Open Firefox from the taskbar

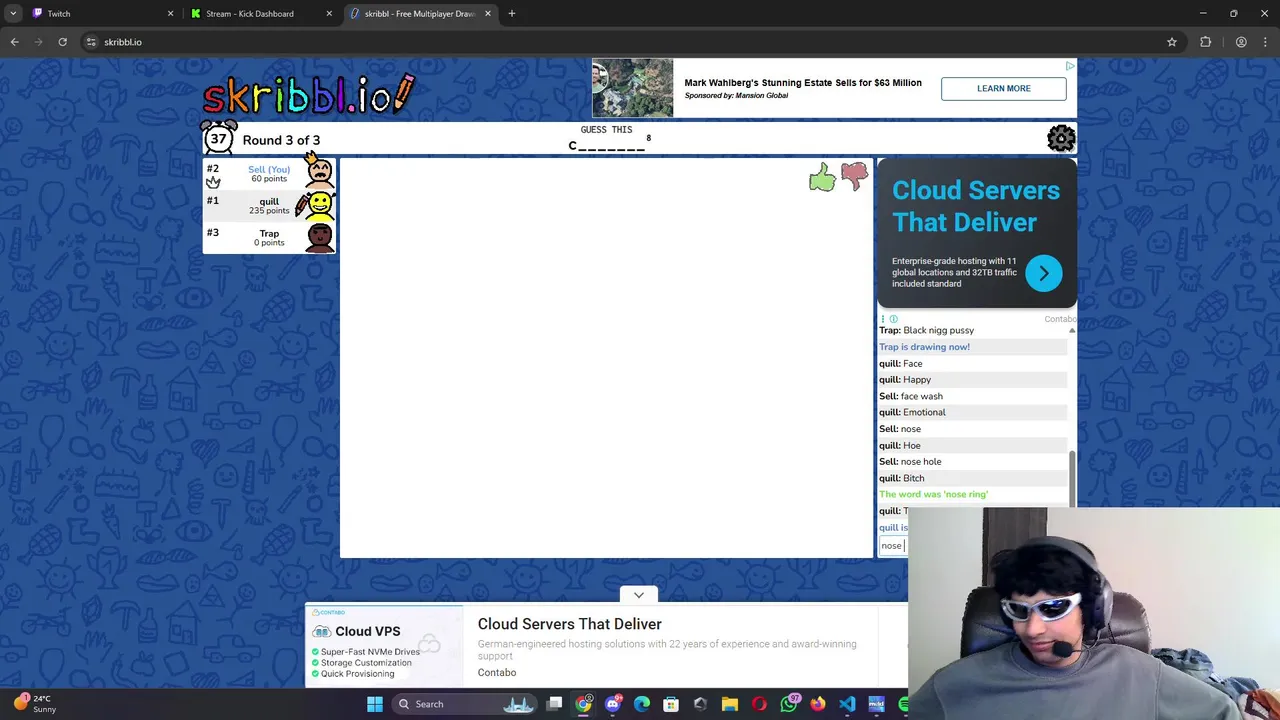click(x=818, y=704)
